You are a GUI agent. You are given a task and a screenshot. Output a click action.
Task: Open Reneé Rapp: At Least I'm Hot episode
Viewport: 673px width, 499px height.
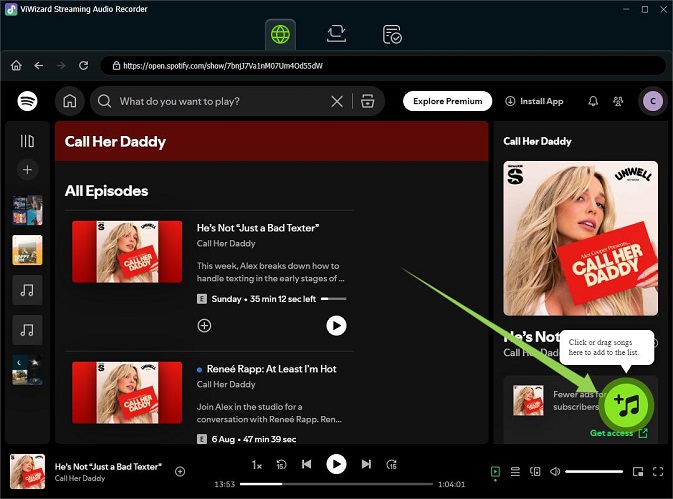[x=271, y=369]
